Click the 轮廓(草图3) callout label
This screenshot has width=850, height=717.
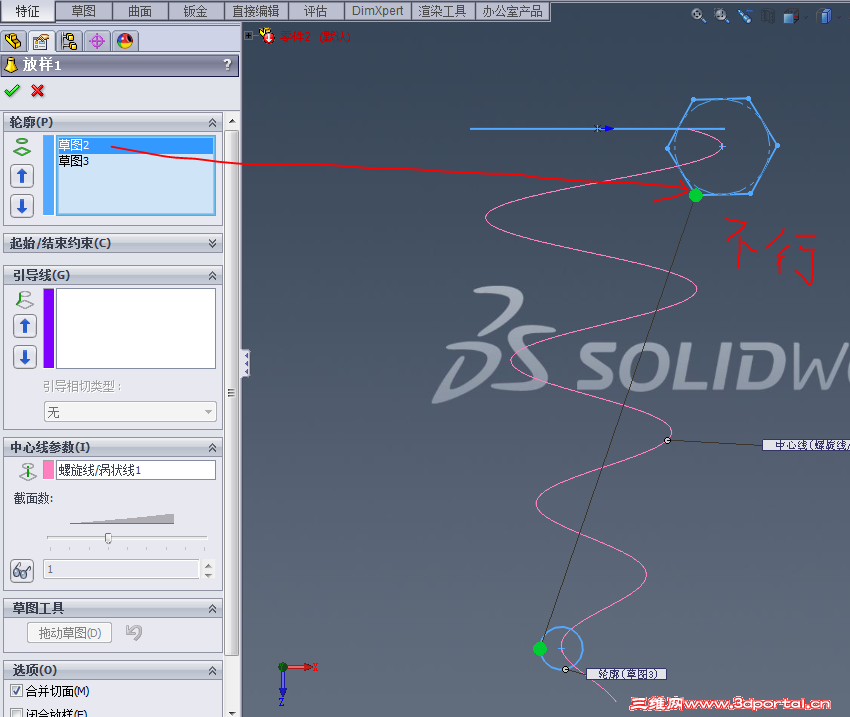tap(627, 674)
